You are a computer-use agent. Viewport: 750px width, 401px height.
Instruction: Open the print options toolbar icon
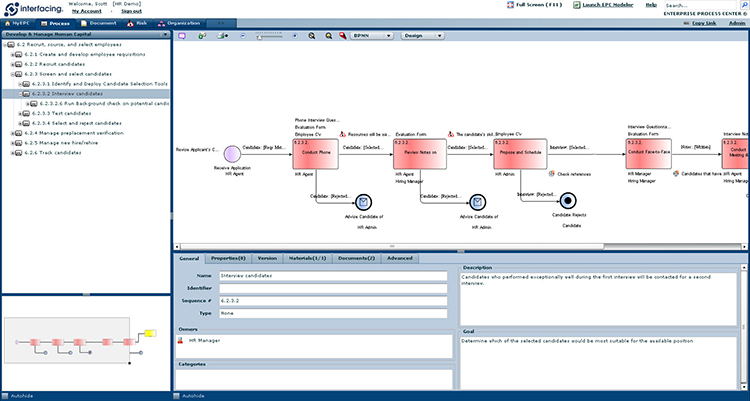[222, 36]
